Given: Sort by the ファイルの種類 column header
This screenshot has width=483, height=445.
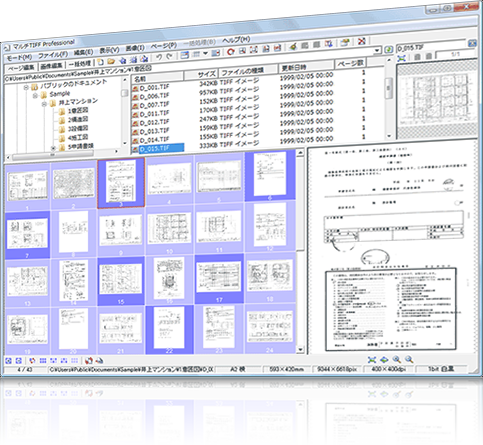Looking at the screenshot, I should click(248, 70).
